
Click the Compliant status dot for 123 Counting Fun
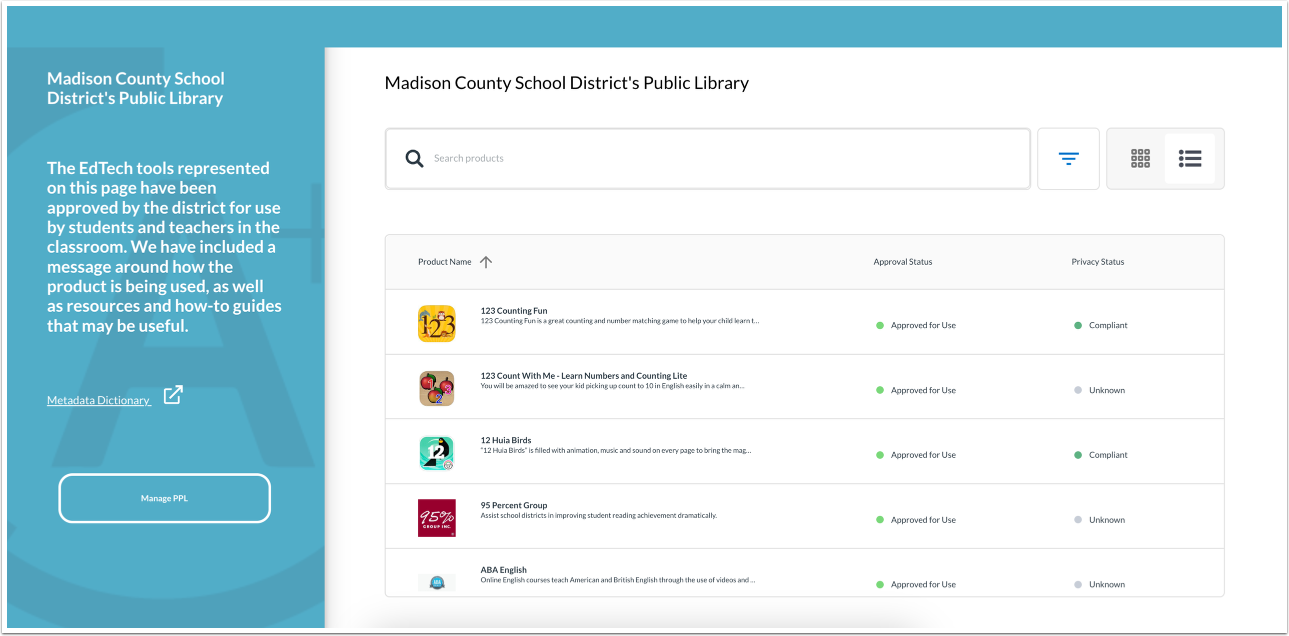1078,324
